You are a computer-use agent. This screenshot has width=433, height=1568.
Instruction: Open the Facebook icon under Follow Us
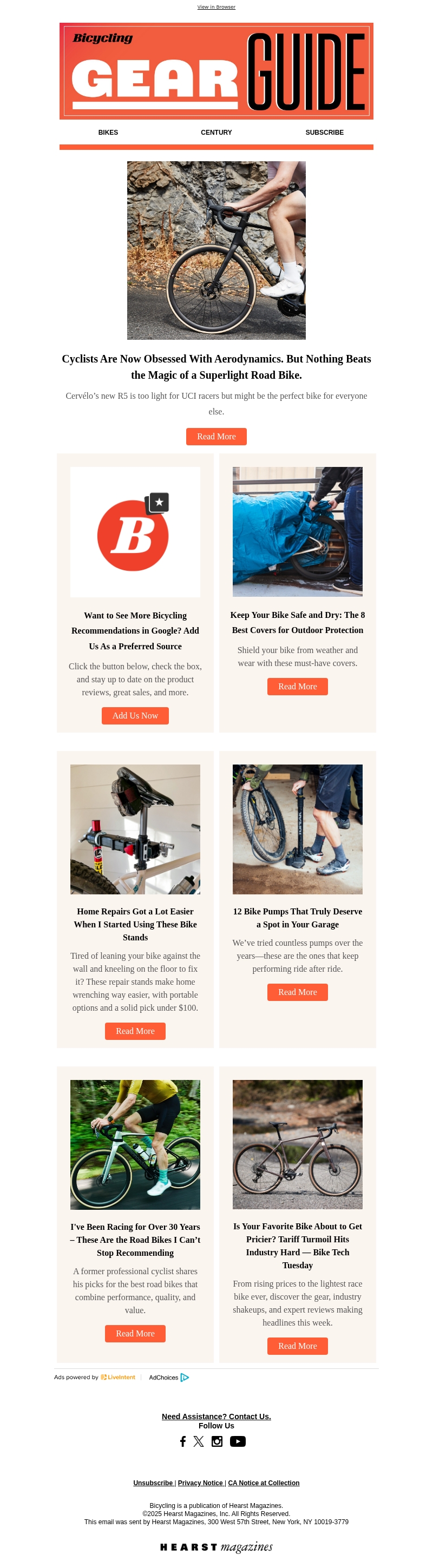click(x=183, y=1441)
